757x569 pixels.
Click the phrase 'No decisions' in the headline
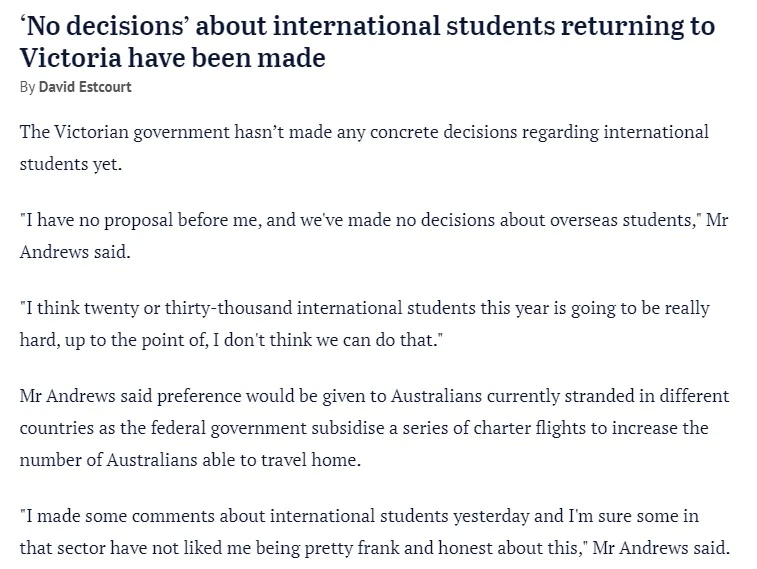103,26
